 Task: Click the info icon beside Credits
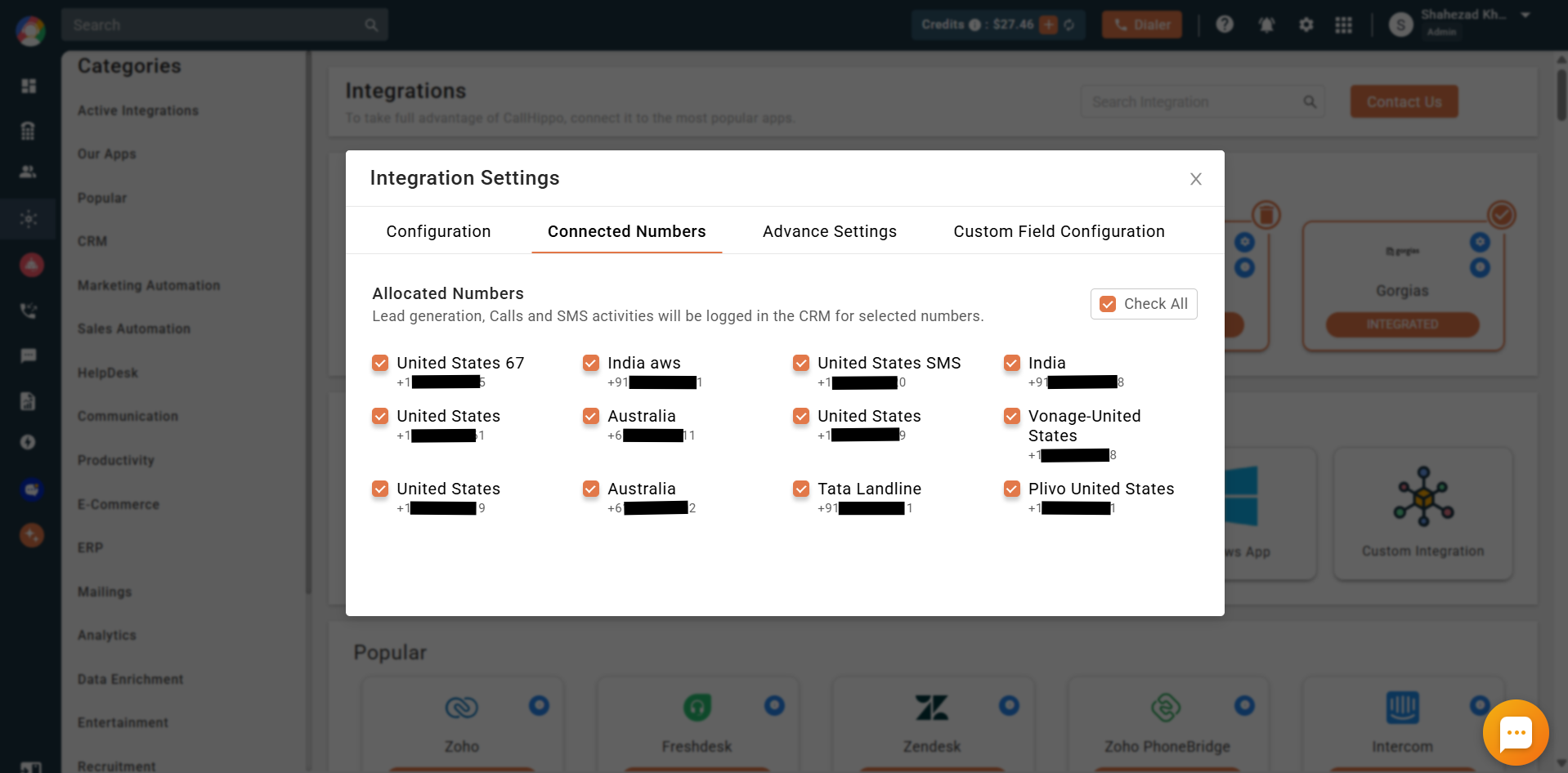tap(974, 25)
